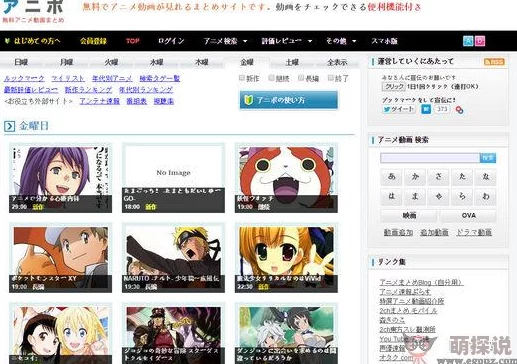
Task: Click the 映画 filter button
Action: pos(409,216)
